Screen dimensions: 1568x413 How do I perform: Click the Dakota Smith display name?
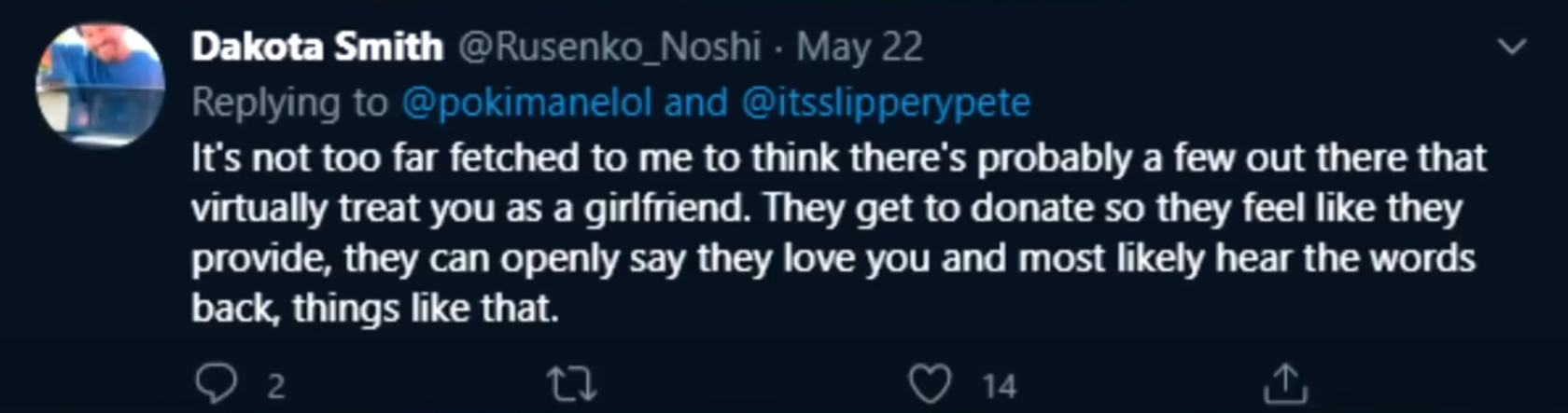[x=316, y=47]
